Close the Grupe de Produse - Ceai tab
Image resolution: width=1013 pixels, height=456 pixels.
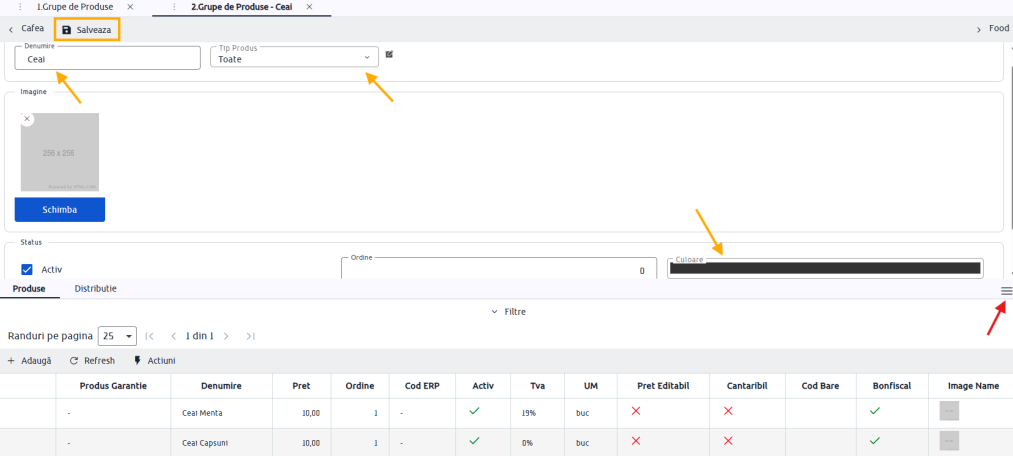(x=312, y=7)
